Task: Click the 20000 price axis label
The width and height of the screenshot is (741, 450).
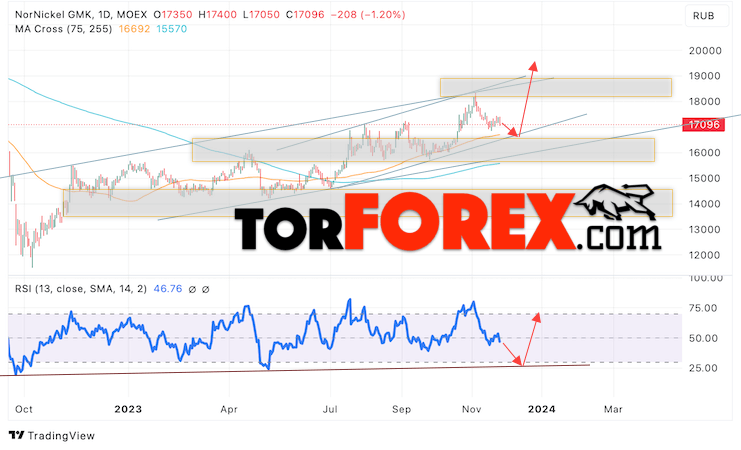Action: 705,51
